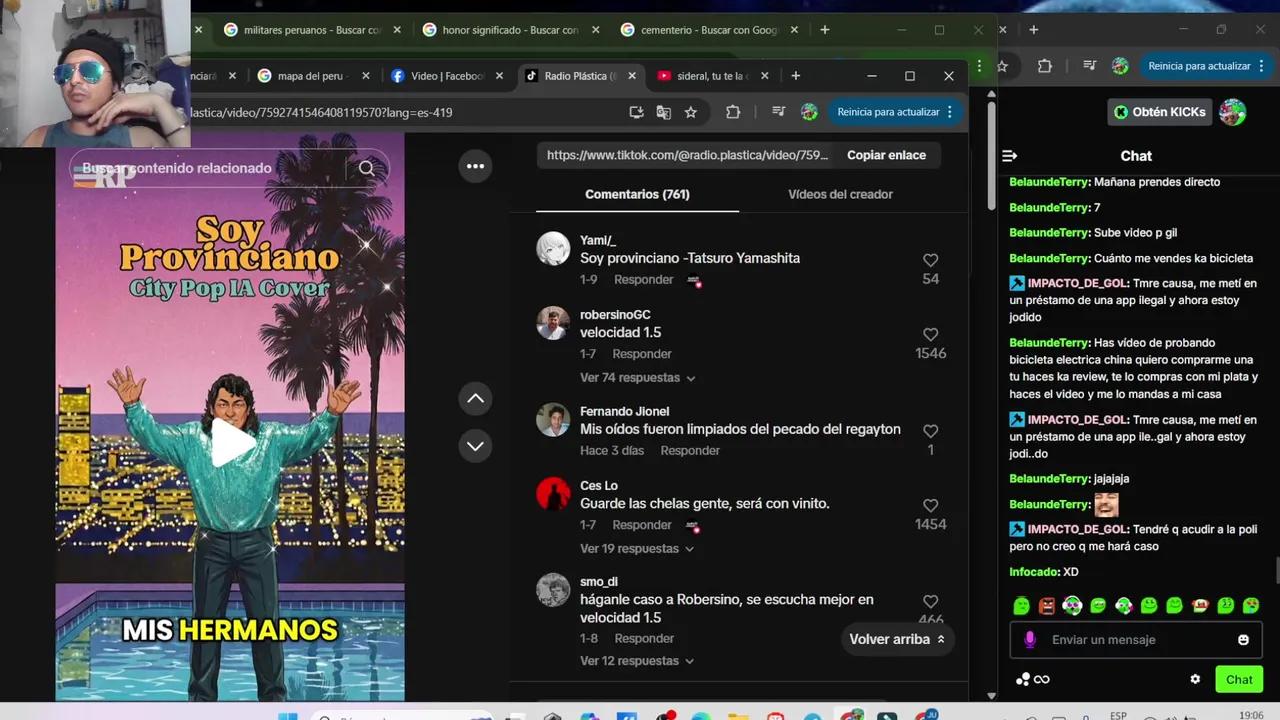Click the TikTok URL in address bar
The width and height of the screenshot is (1280, 720).
pyautogui.click(x=322, y=112)
